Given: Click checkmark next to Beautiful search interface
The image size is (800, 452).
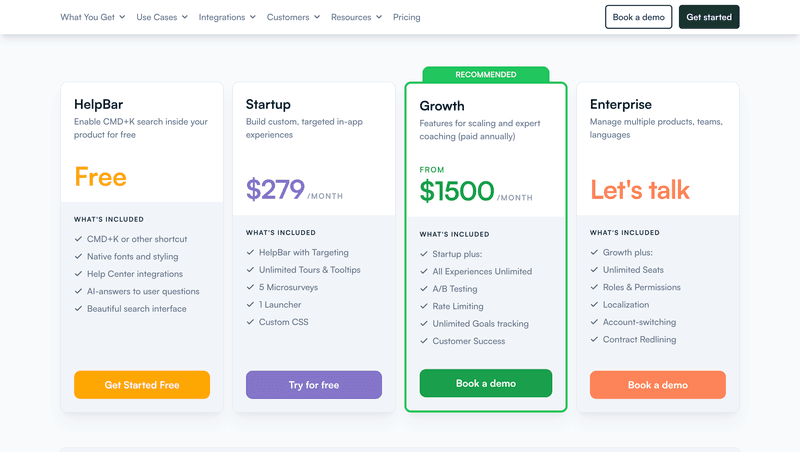Looking at the screenshot, I should pos(78,309).
